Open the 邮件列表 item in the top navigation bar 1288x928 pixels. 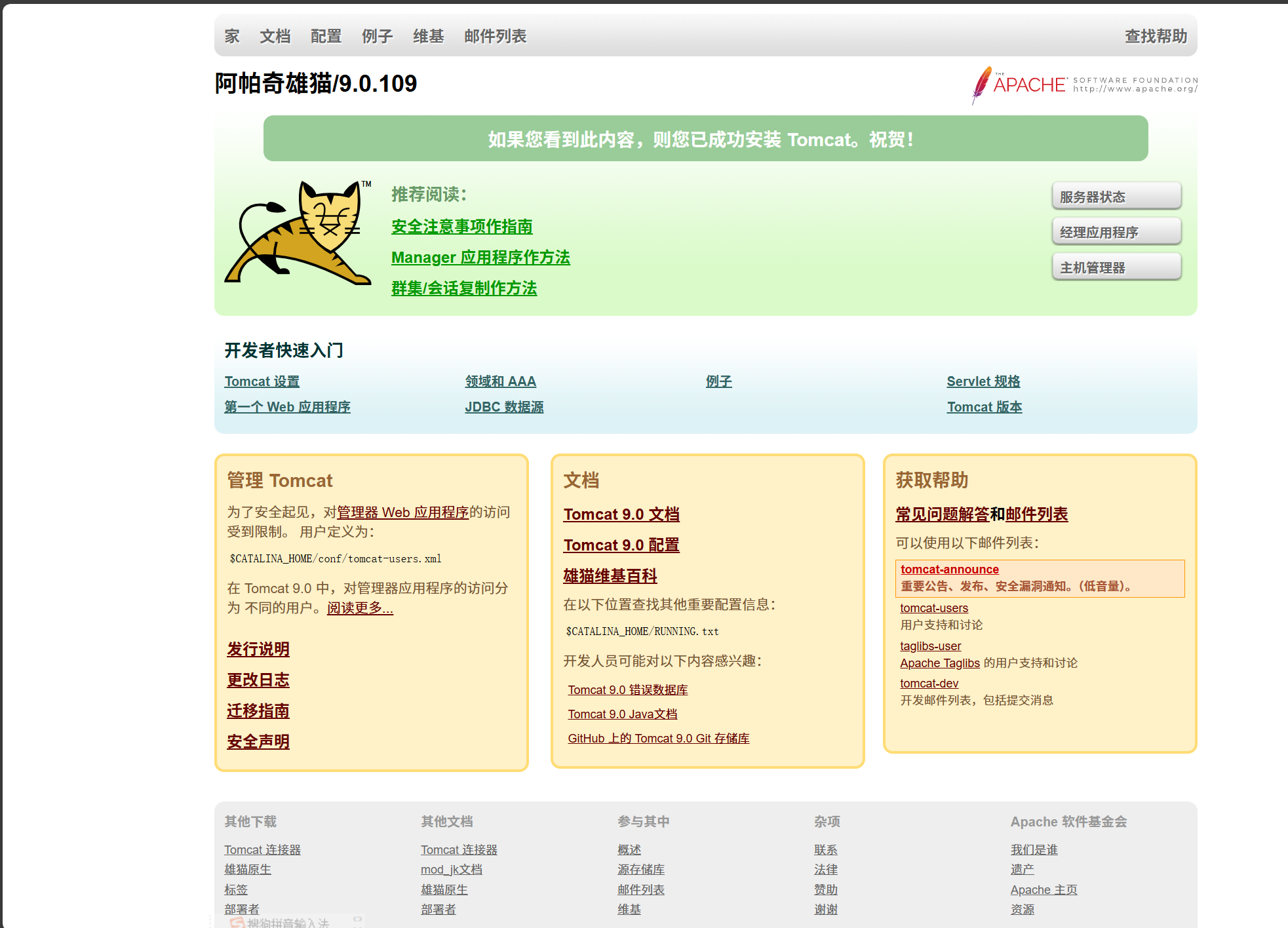[x=496, y=36]
